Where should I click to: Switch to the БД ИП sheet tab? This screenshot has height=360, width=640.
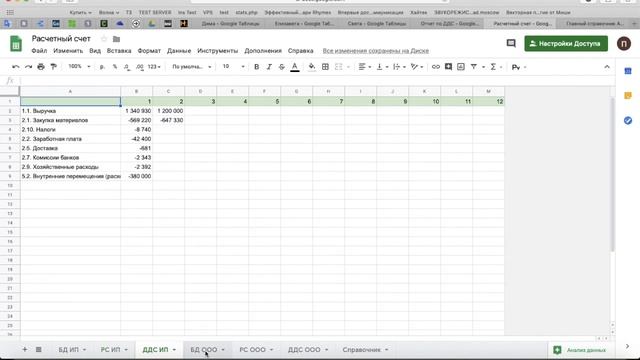[68, 350]
